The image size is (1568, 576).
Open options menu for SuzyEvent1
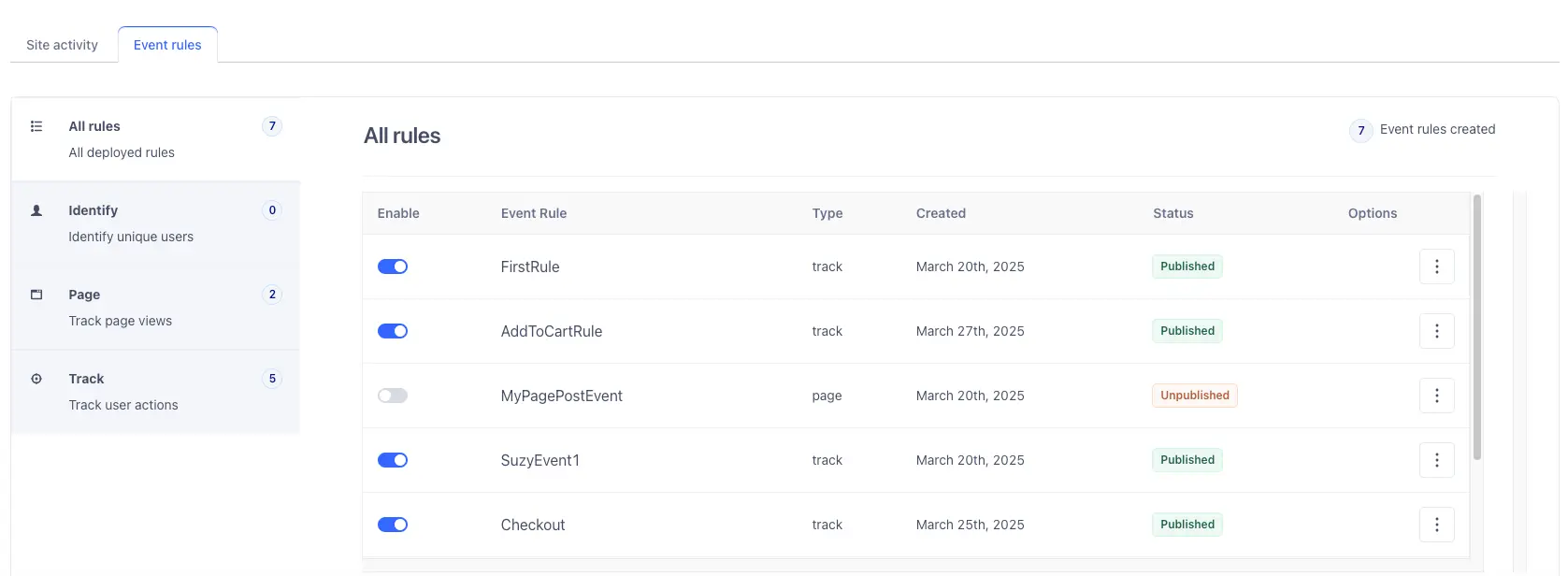coord(1436,460)
